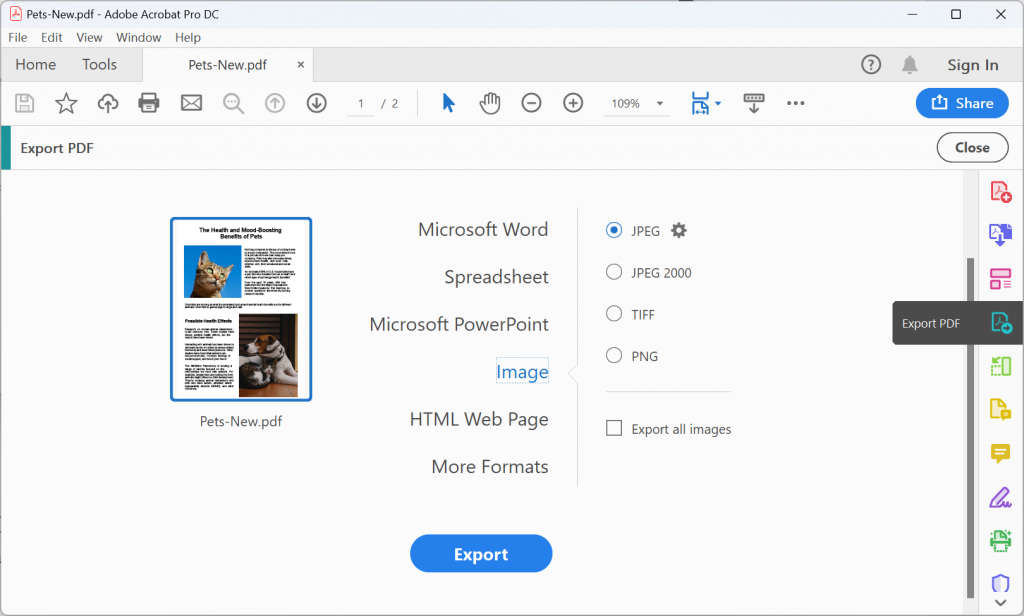Click the JPEG conversion settings gear
Image resolution: width=1024 pixels, height=616 pixels.
click(679, 230)
